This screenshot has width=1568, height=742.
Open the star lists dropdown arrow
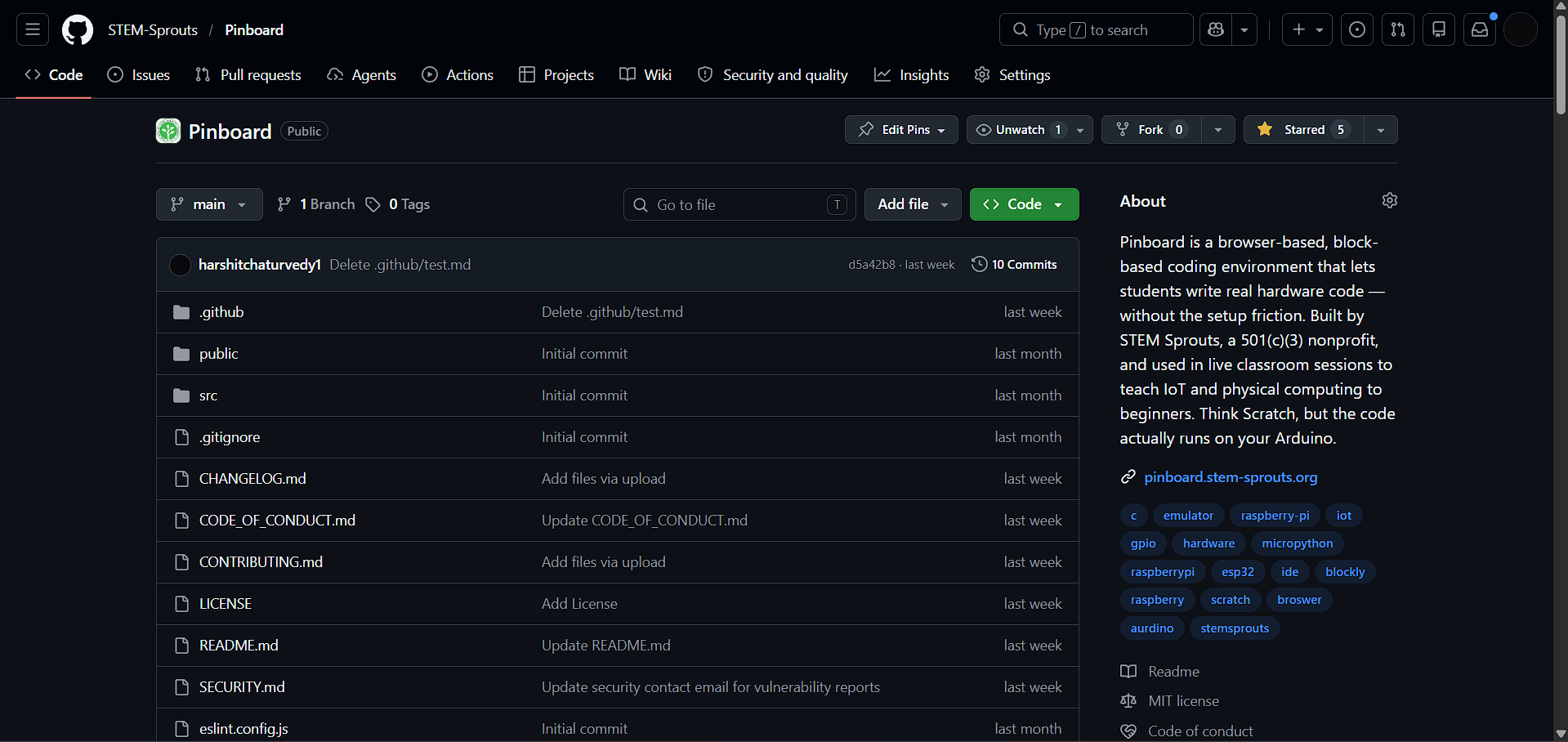[x=1381, y=130]
